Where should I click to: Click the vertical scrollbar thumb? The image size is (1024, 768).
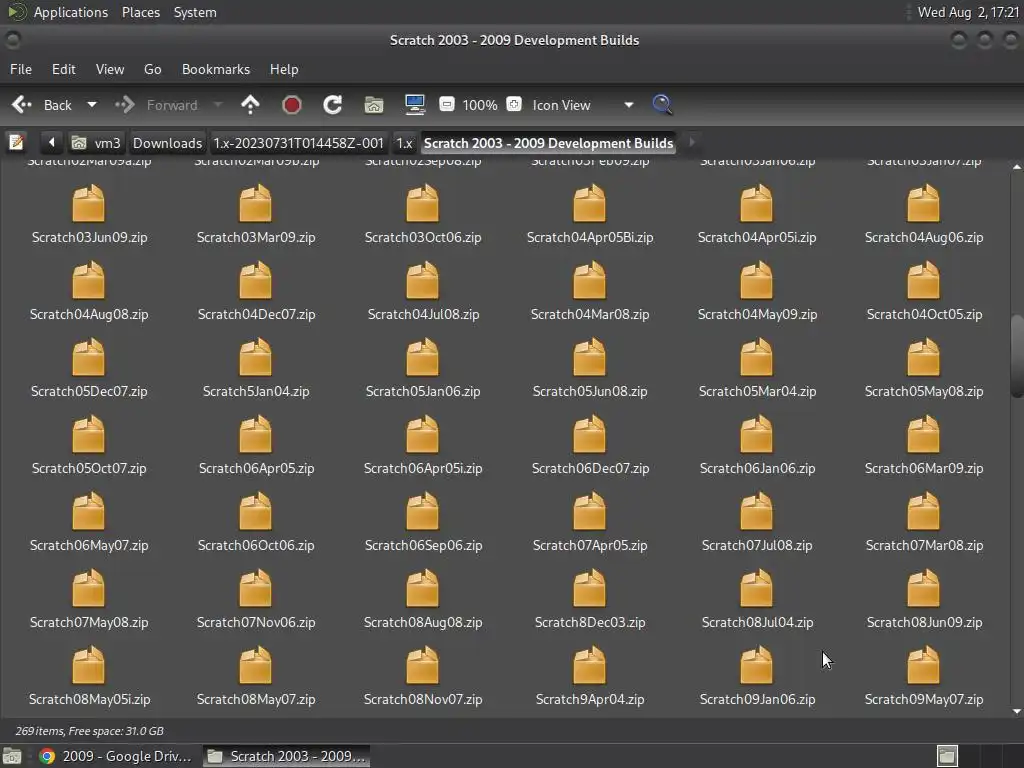[x=1016, y=356]
